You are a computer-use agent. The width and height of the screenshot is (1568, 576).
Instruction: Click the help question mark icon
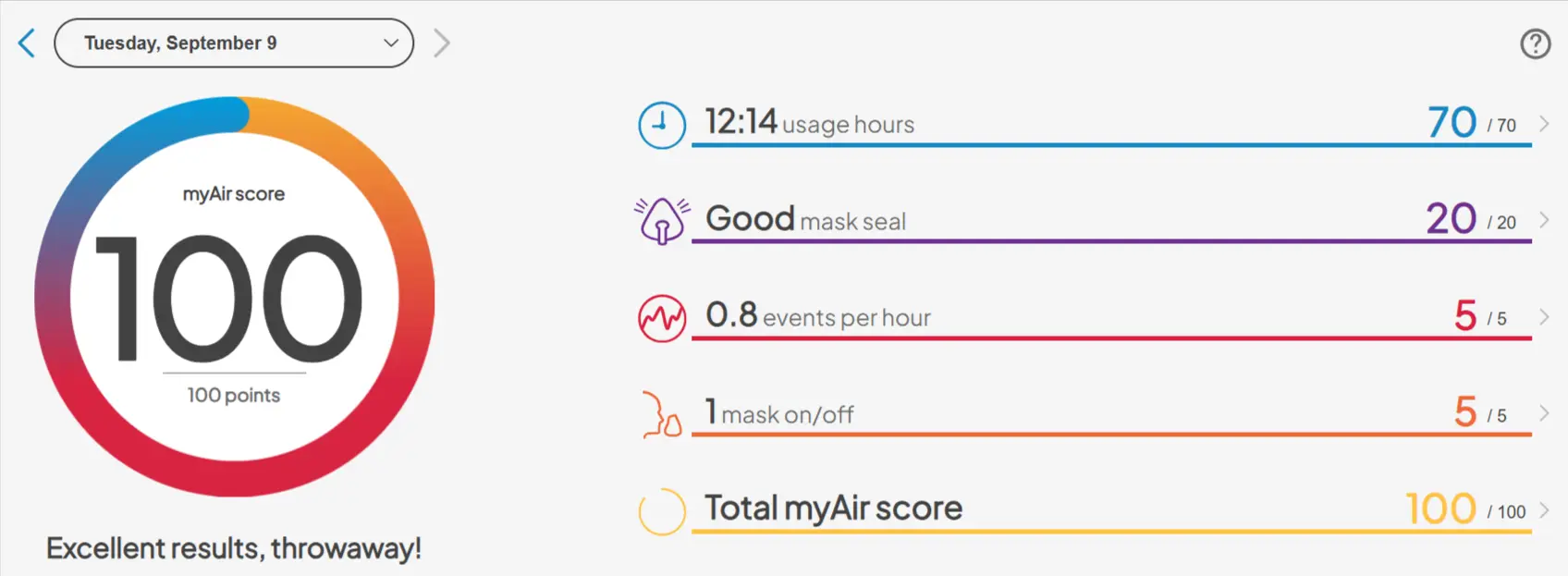[1535, 43]
